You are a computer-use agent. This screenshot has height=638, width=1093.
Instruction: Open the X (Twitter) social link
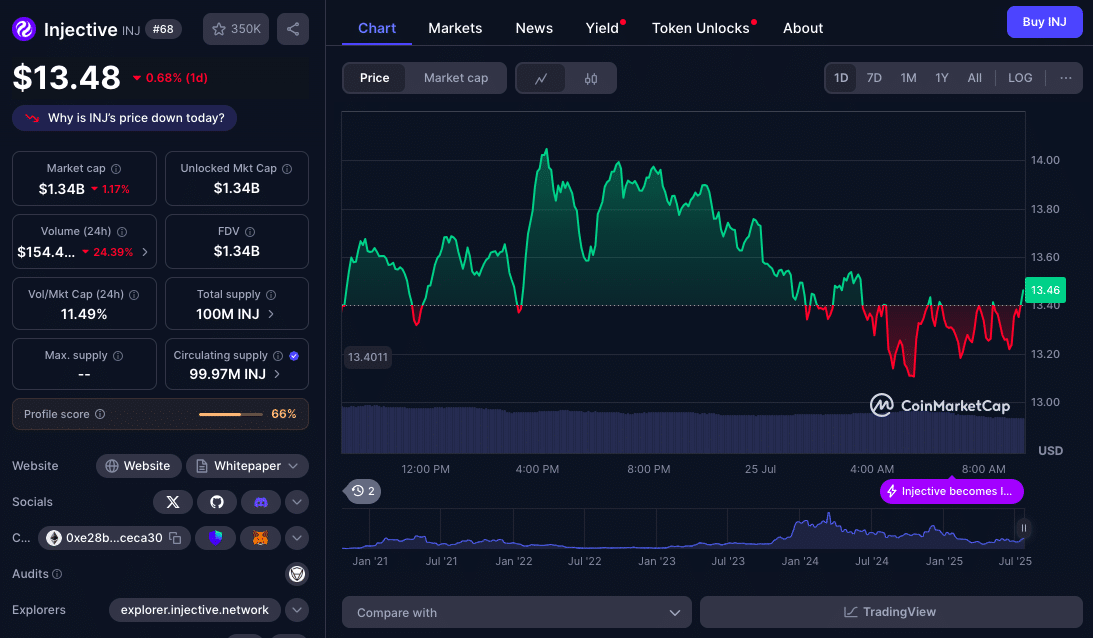pyautogui.click(x=173, y=502)
